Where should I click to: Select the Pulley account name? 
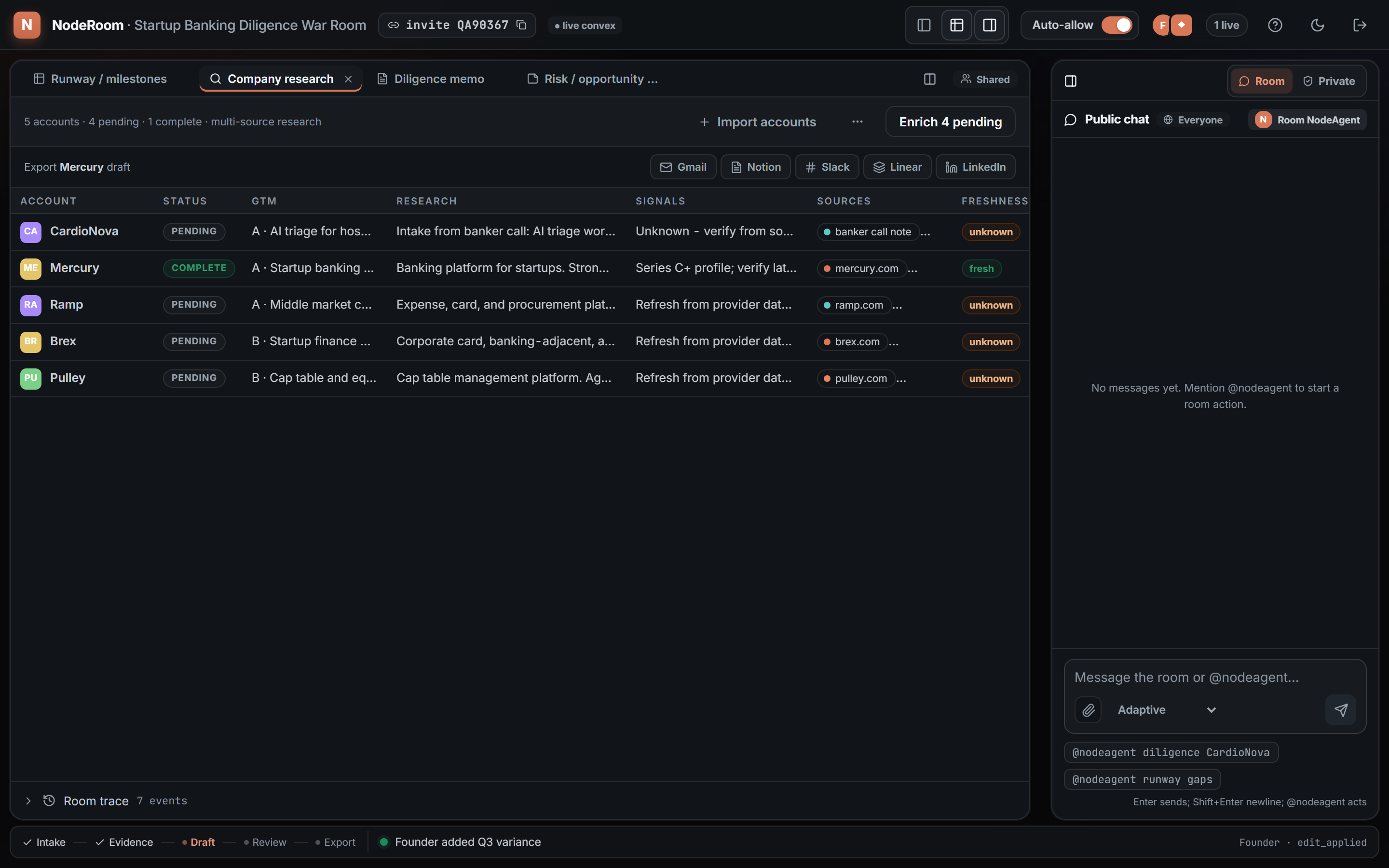68,379
